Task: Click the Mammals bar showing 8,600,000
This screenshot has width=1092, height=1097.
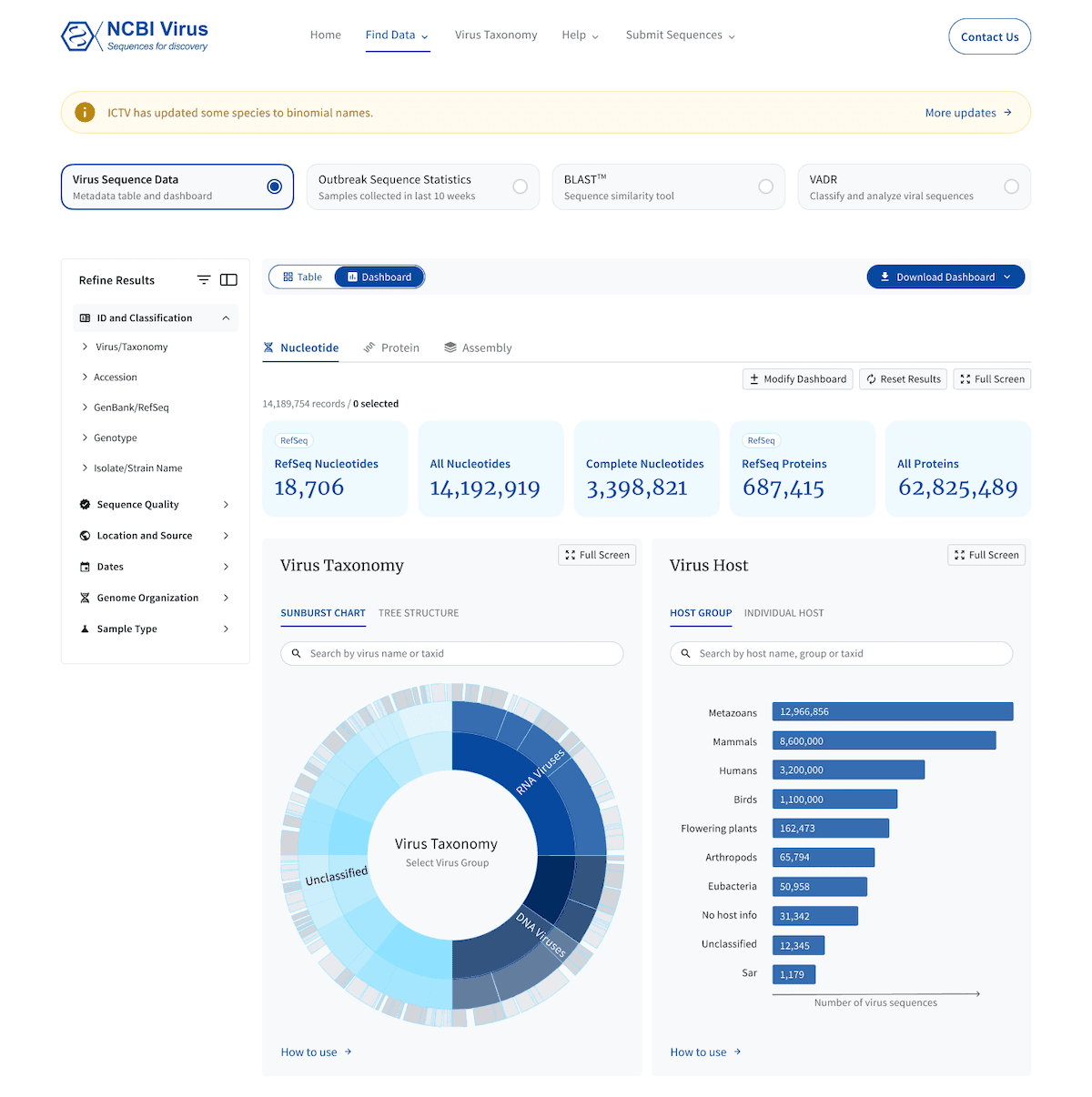Action: 884,740
